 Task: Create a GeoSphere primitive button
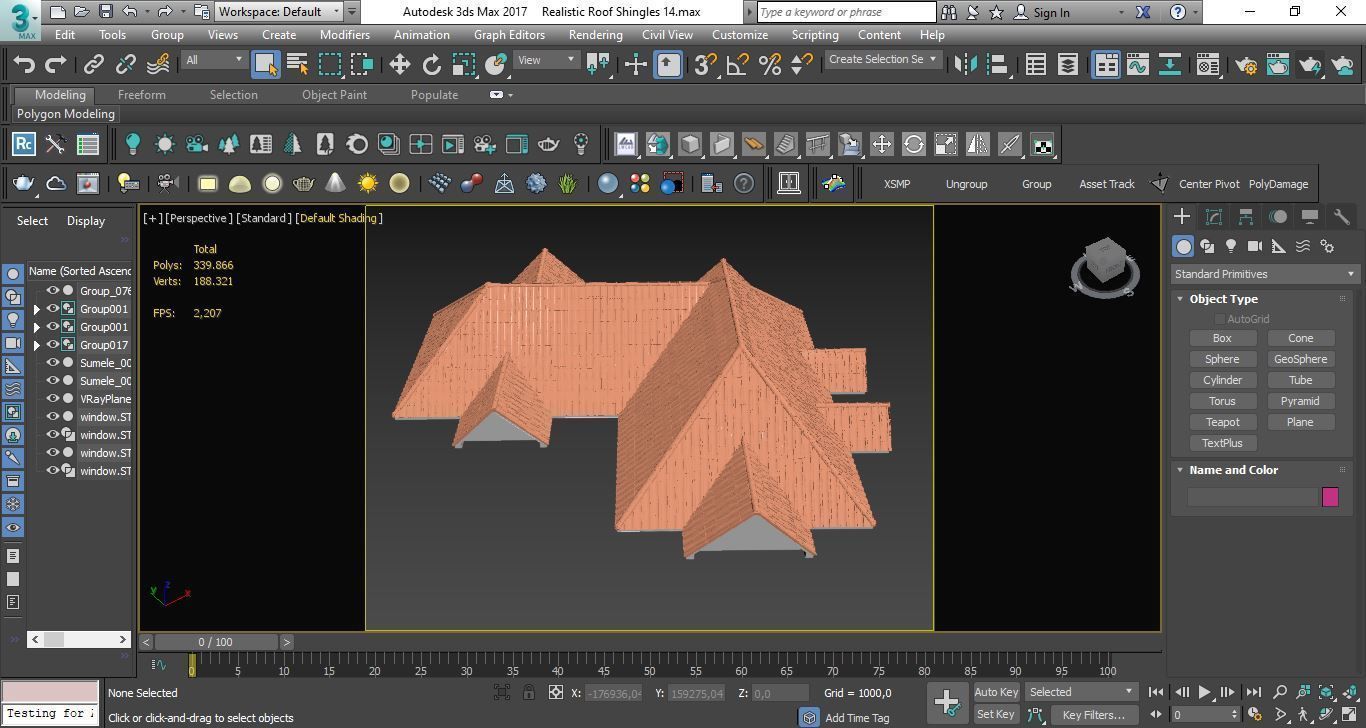click(x=1300, y=359)
